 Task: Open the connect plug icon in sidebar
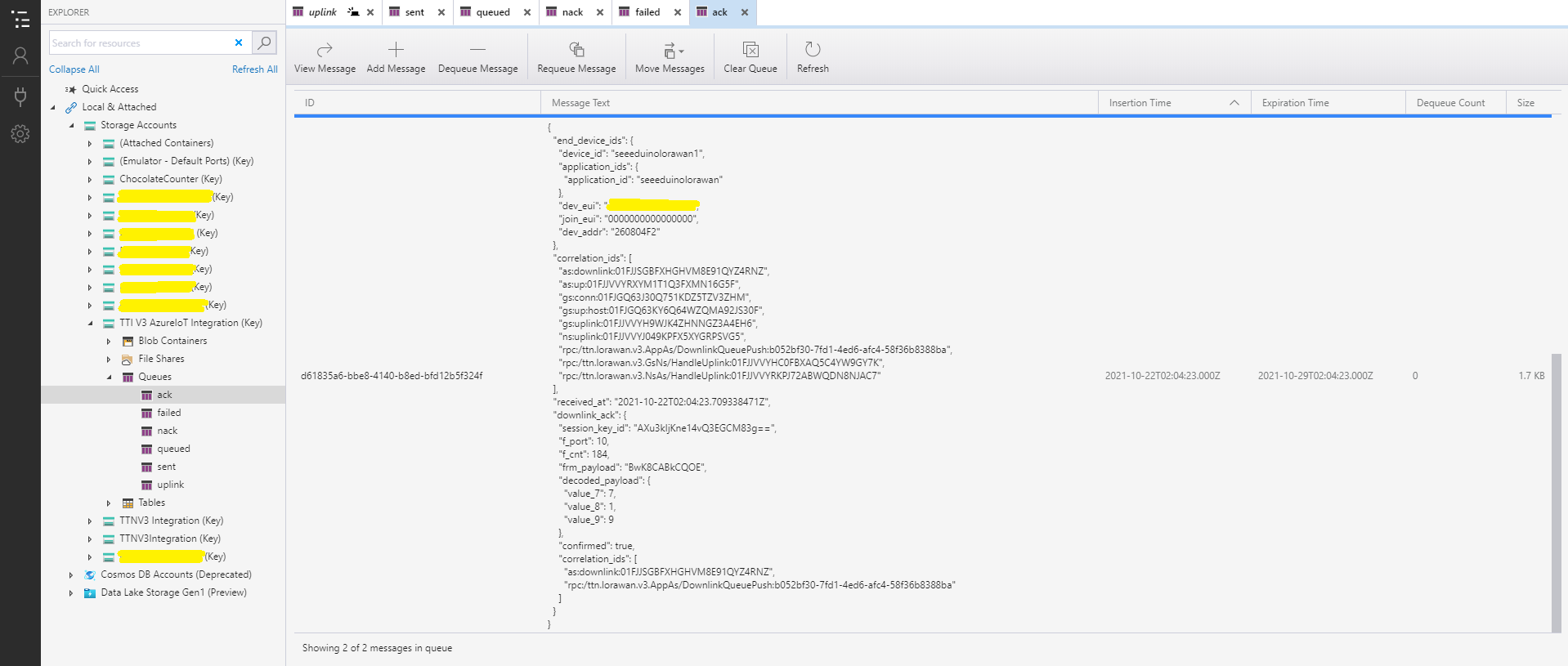[20, 96]
